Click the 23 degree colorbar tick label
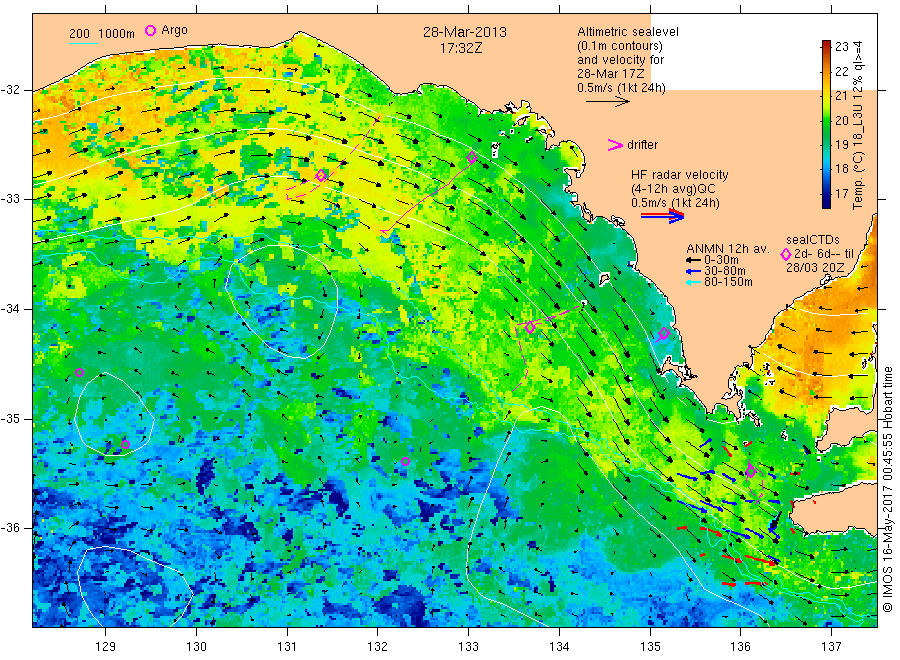Viewport: 900px width, 660px height. pos(841,47)
